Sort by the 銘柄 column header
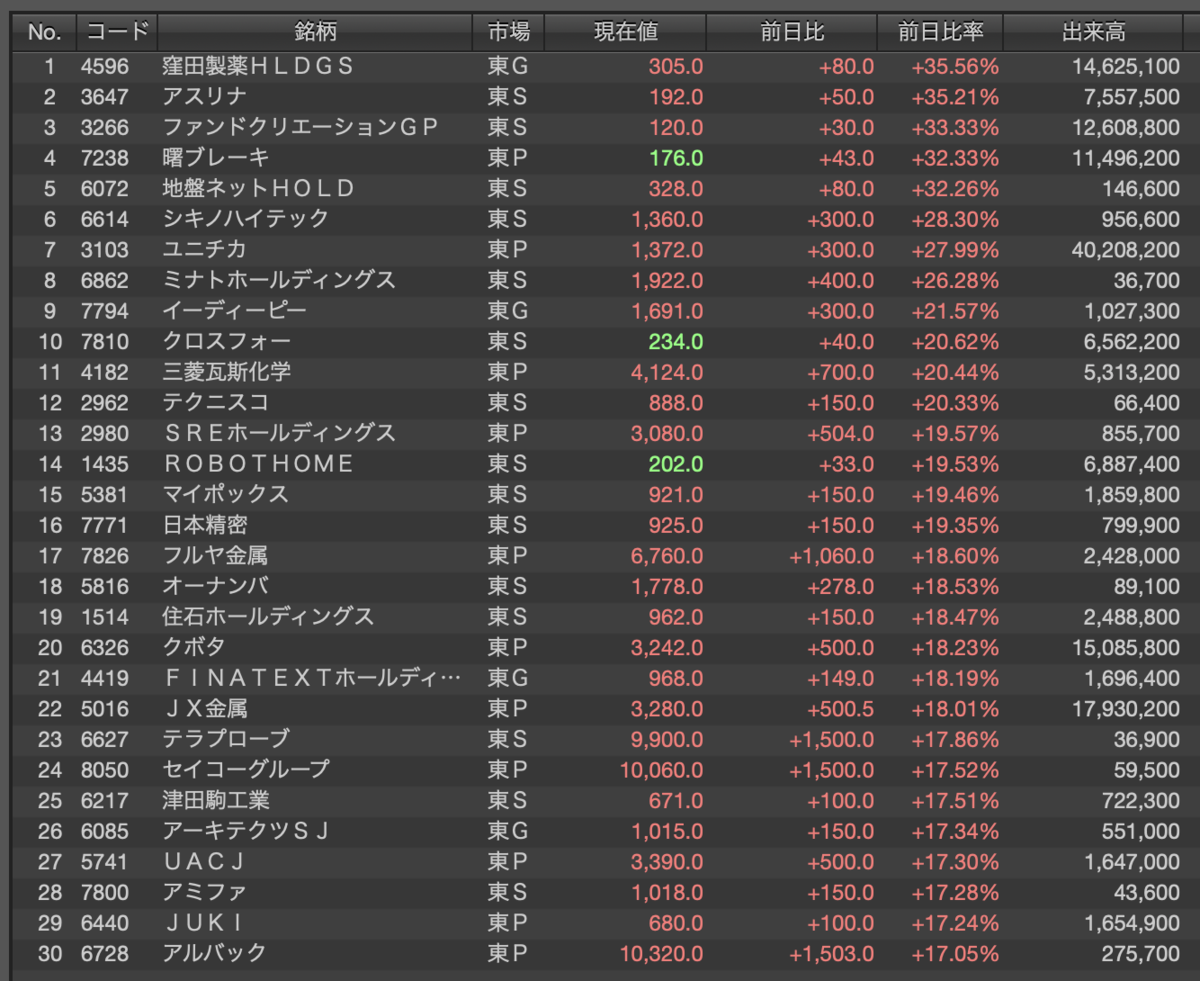The height and width of the screenshot is (981, 1200). 315,32
